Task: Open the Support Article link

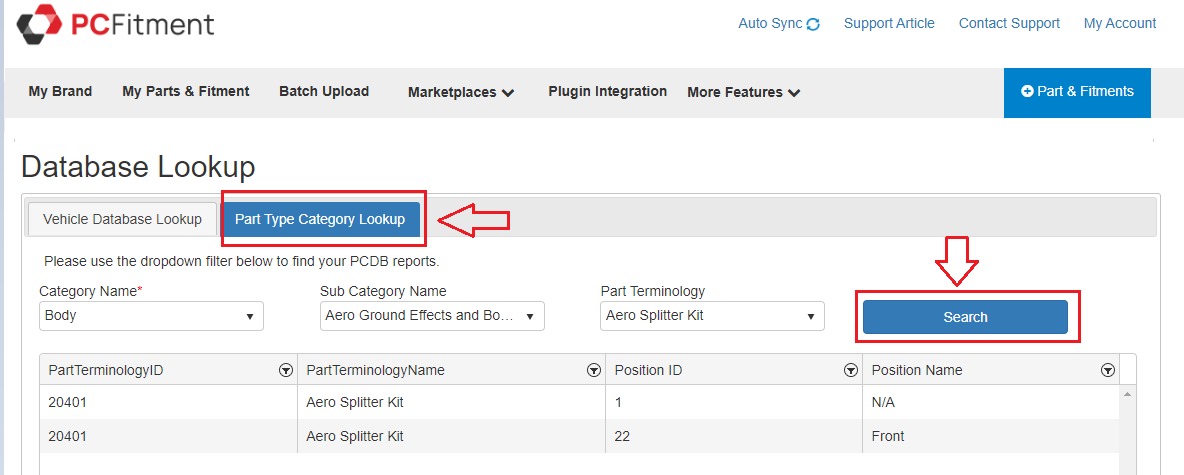Action: pyautogui.click(x=889, y=23)
